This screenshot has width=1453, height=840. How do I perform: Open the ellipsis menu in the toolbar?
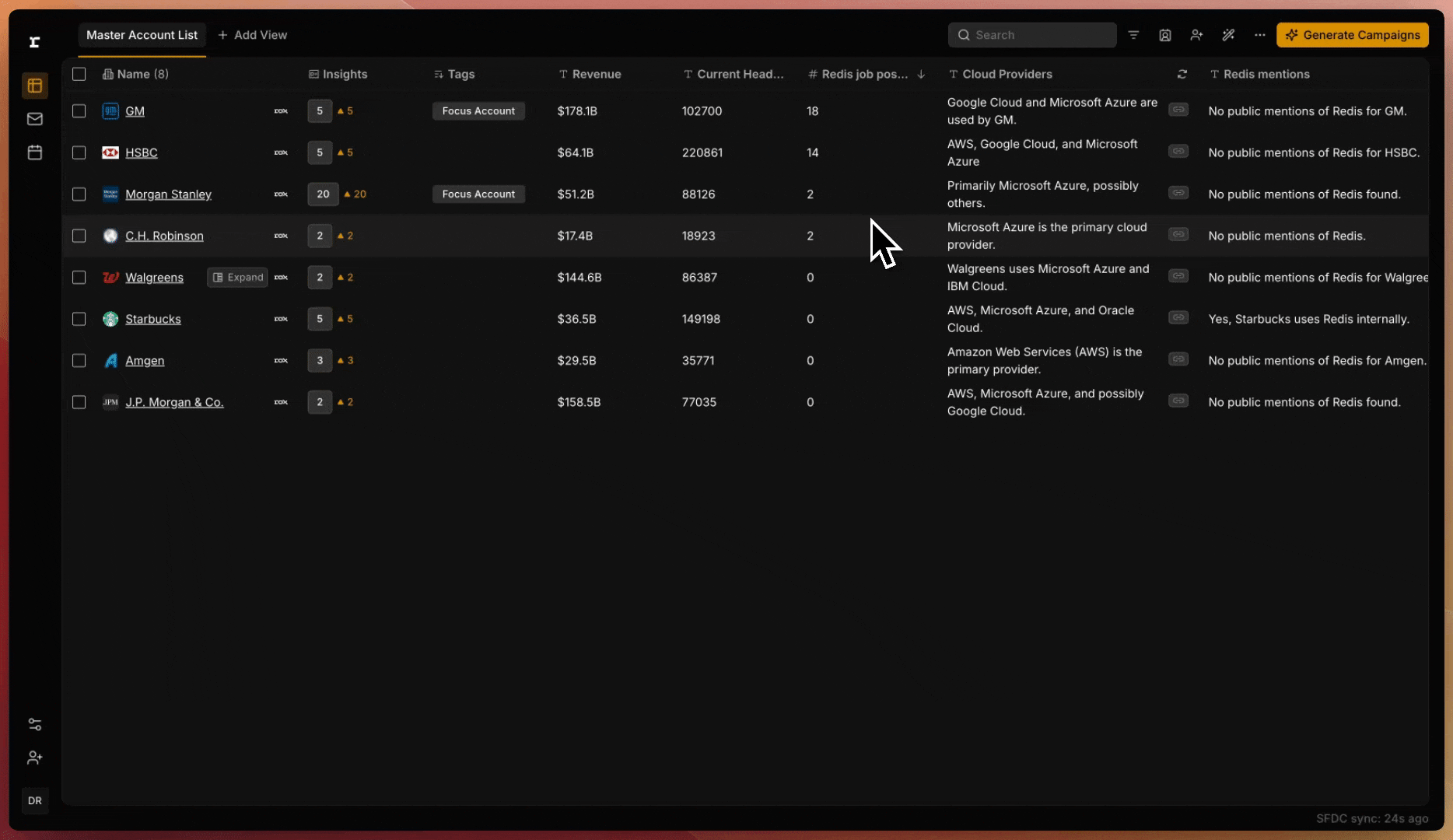(1260, 35)
